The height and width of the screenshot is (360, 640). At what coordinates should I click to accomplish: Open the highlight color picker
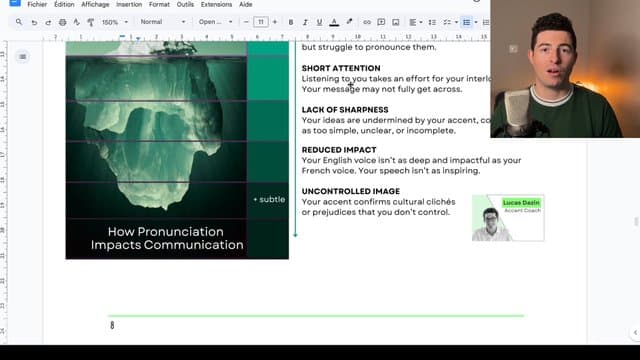[x=349, y=22]
